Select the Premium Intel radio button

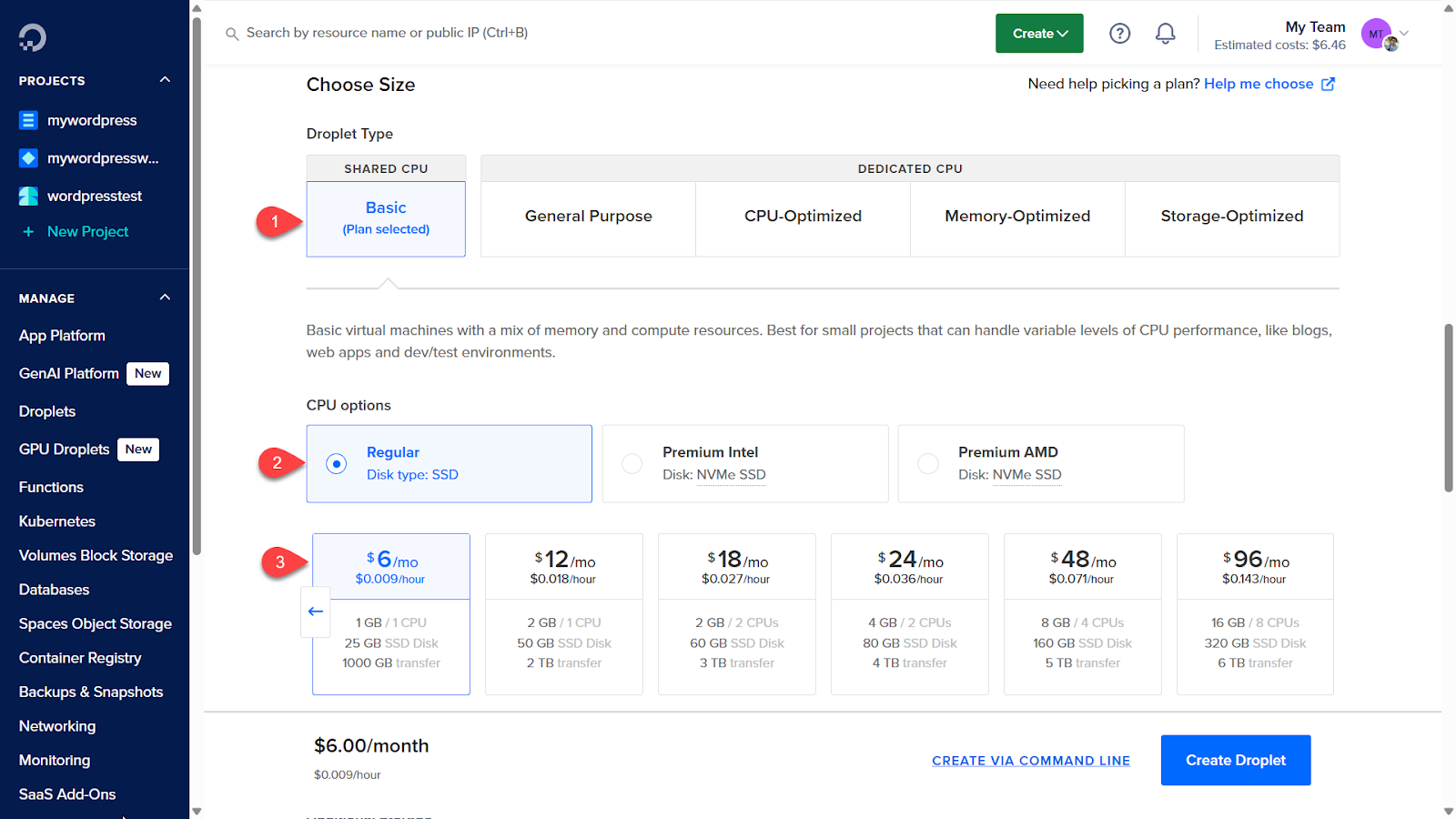(x=632, y=464)
